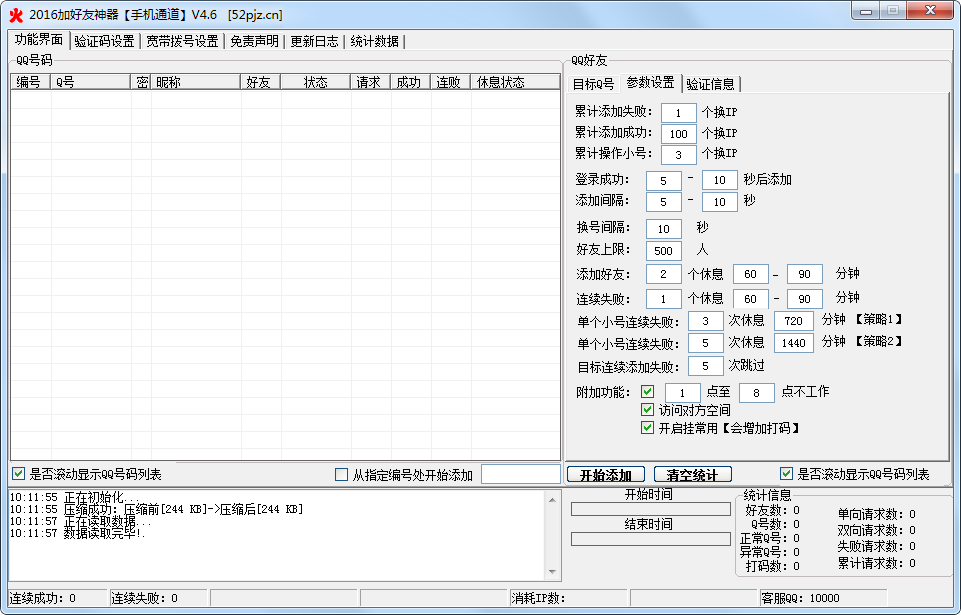The image size is (961, 615).
Task: Click the 清空统计 button
Action: (x=693, y=474)
